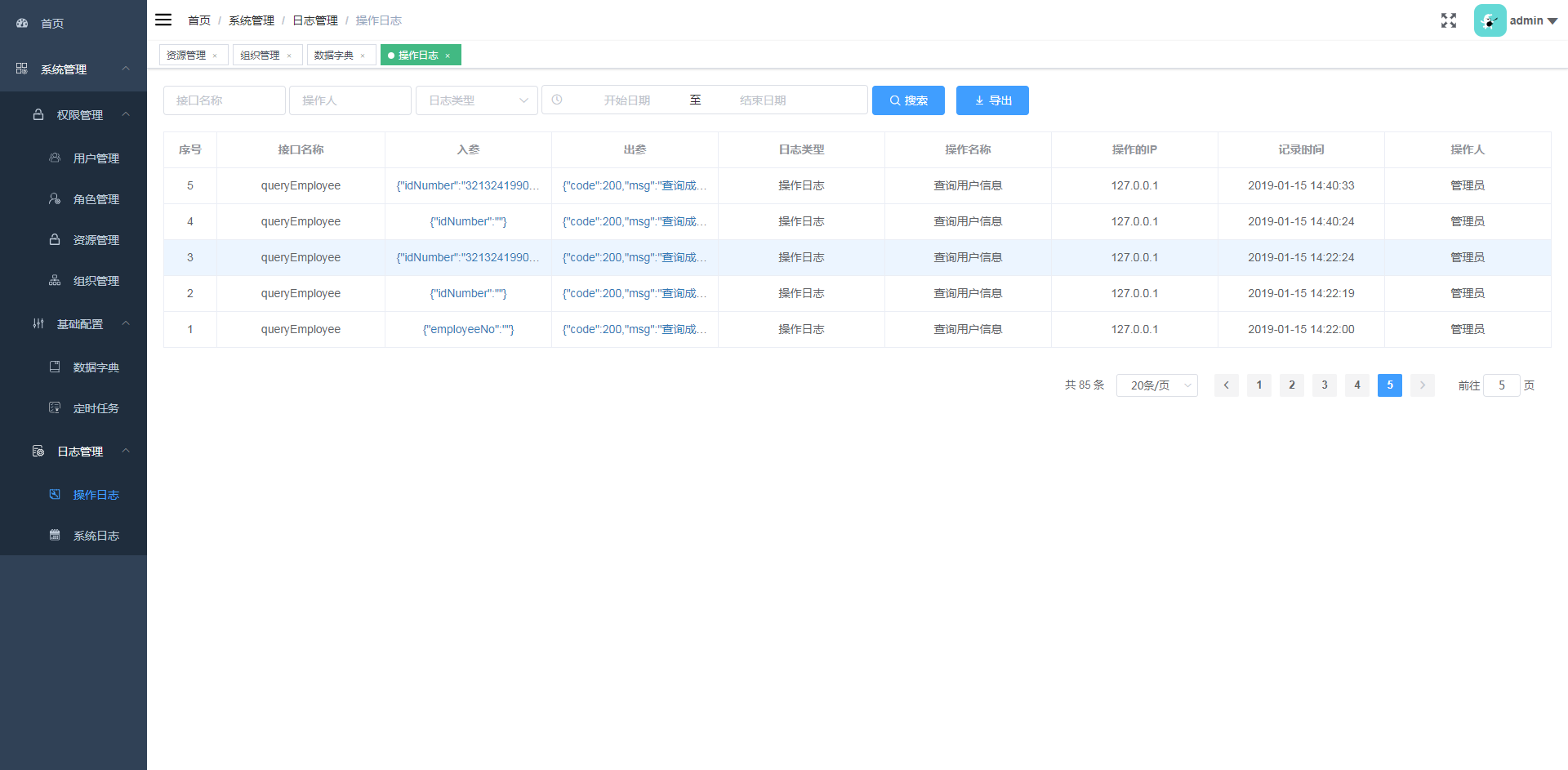
Task: Go to page 4
Action: click(1357, 385)
